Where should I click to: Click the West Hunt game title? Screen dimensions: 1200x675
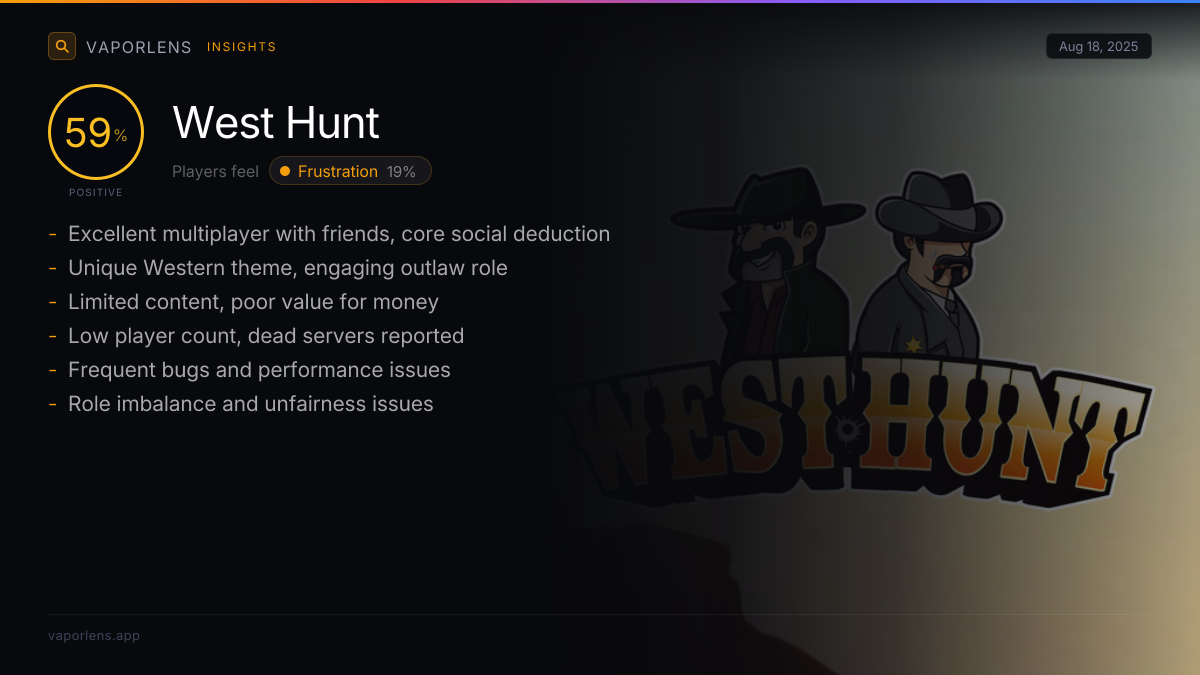276,123
